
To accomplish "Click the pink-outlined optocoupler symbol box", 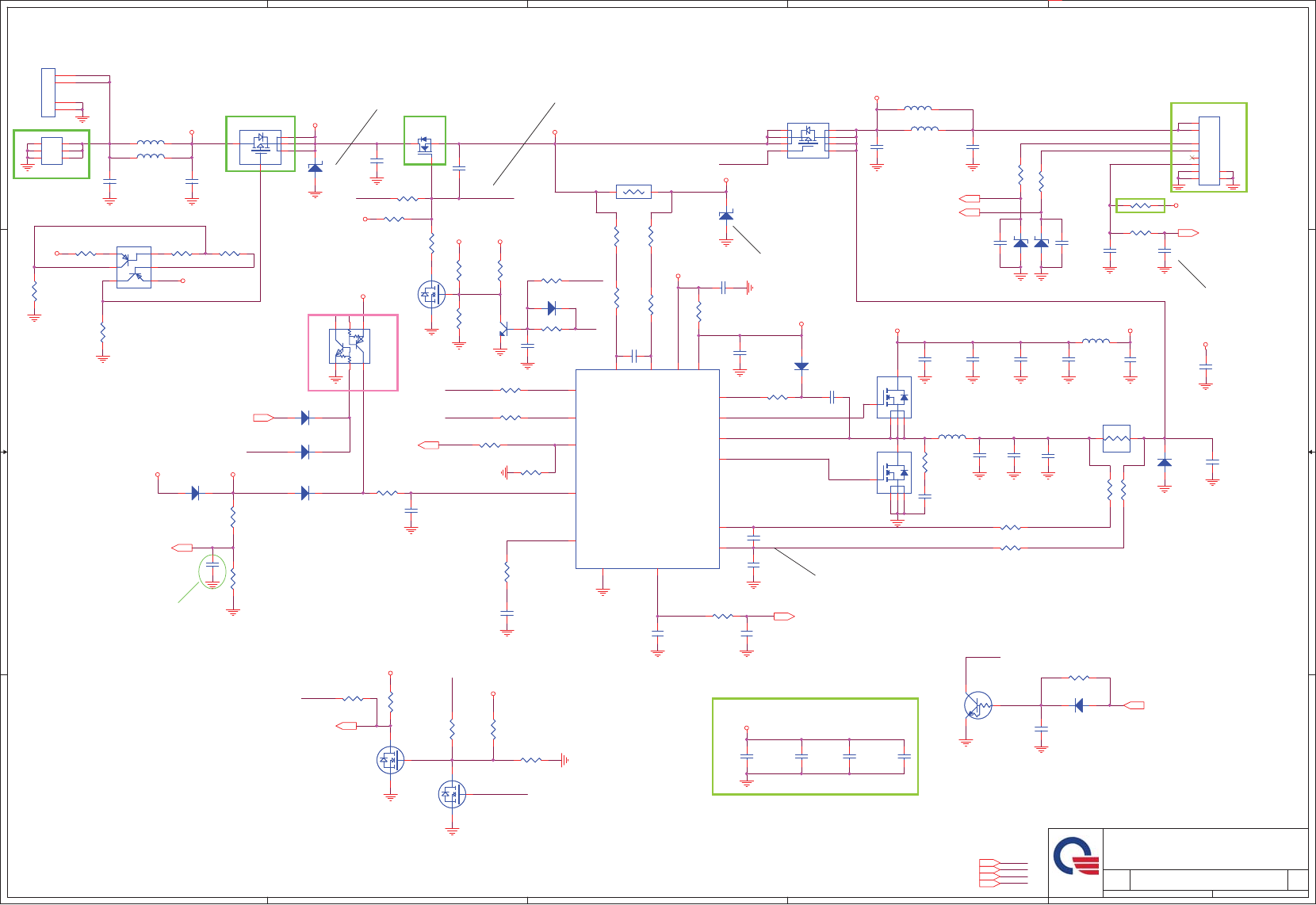I will pos(353,353).
